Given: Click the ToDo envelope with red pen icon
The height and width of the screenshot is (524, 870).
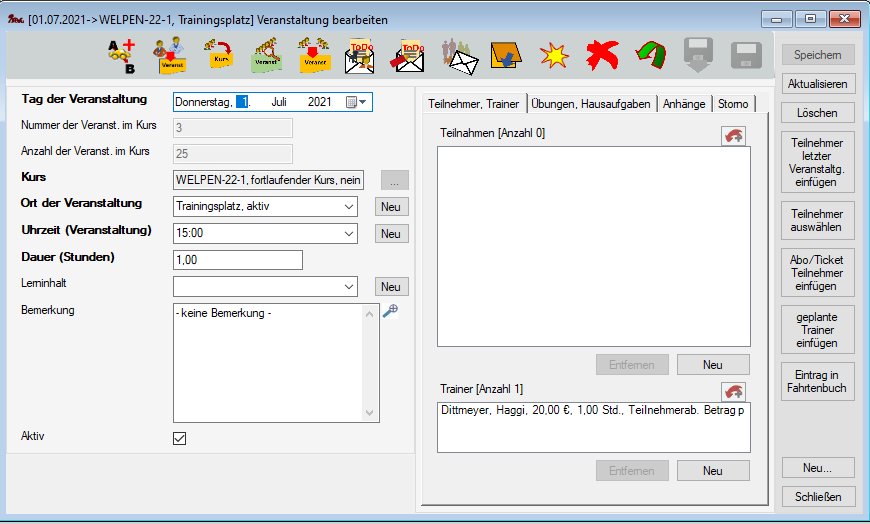Looking at the screenshot, I should (408, 56).
